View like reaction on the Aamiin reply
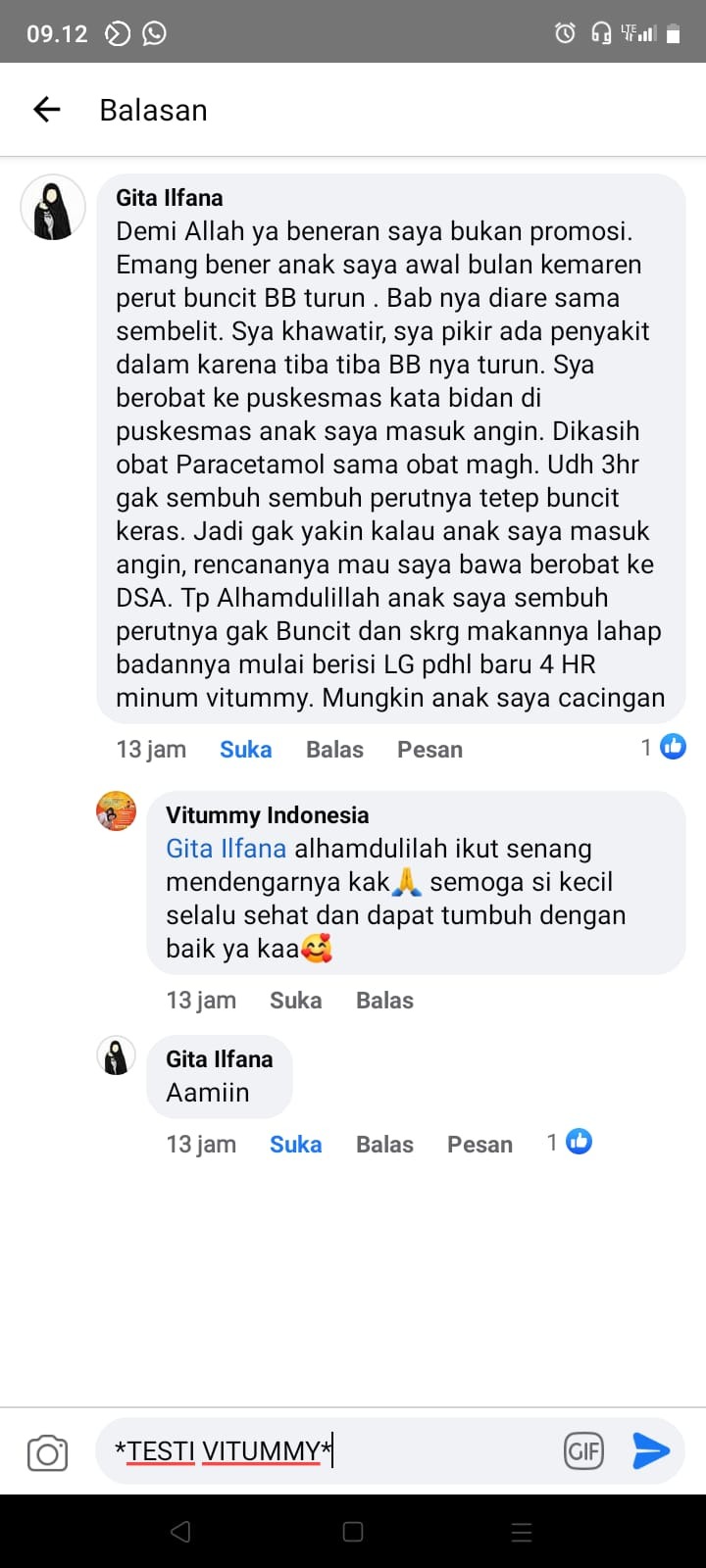 570,1142
